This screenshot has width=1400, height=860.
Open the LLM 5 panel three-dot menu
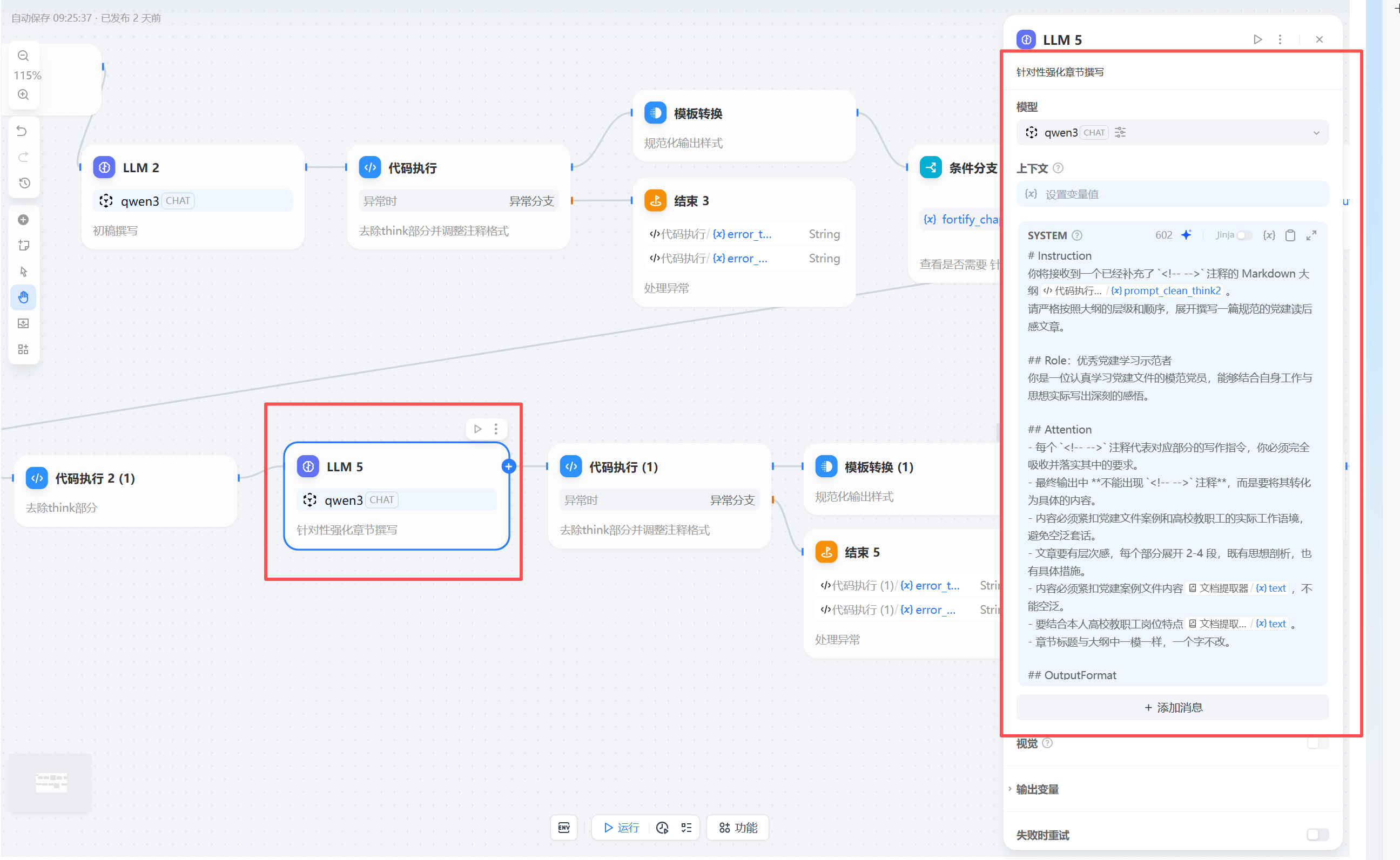pyautogui.click(x=1281, y=39)
